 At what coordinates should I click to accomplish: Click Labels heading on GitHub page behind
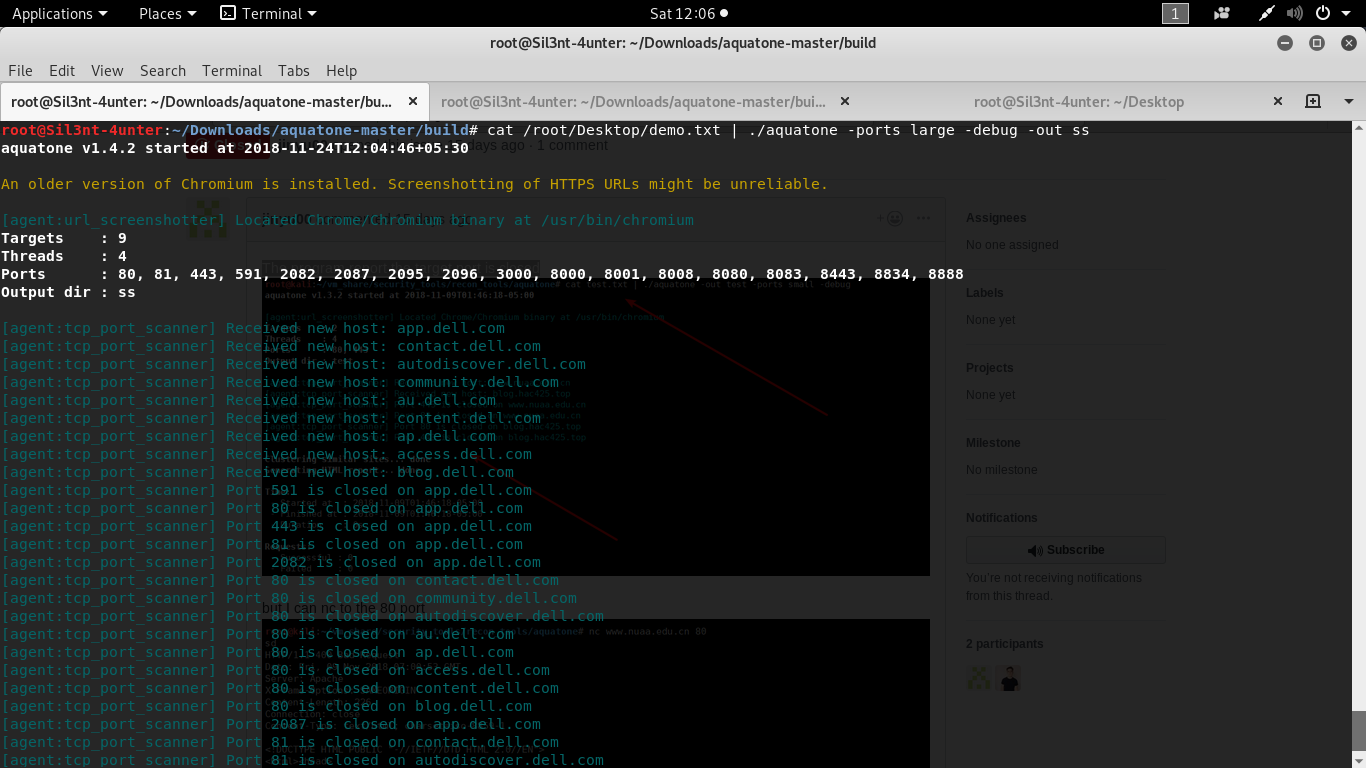coord(985,293)
